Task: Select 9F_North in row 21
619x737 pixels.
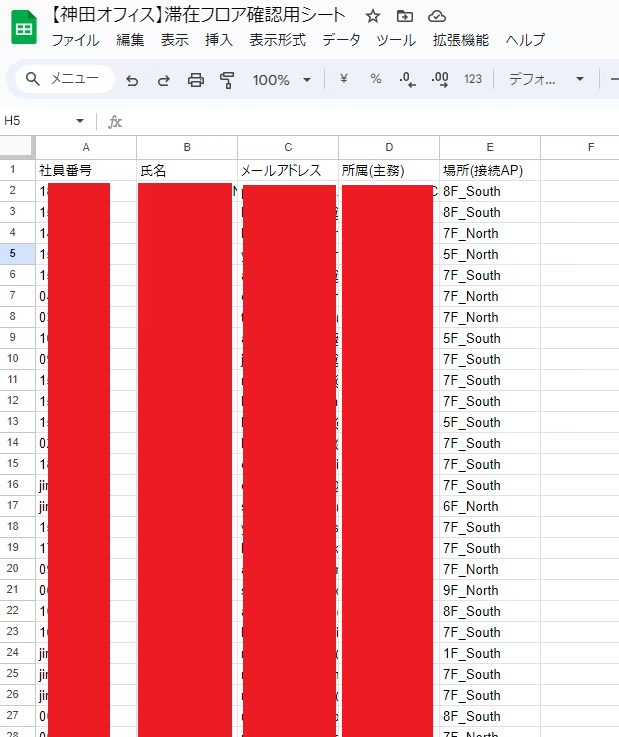Action: [490, 590]
